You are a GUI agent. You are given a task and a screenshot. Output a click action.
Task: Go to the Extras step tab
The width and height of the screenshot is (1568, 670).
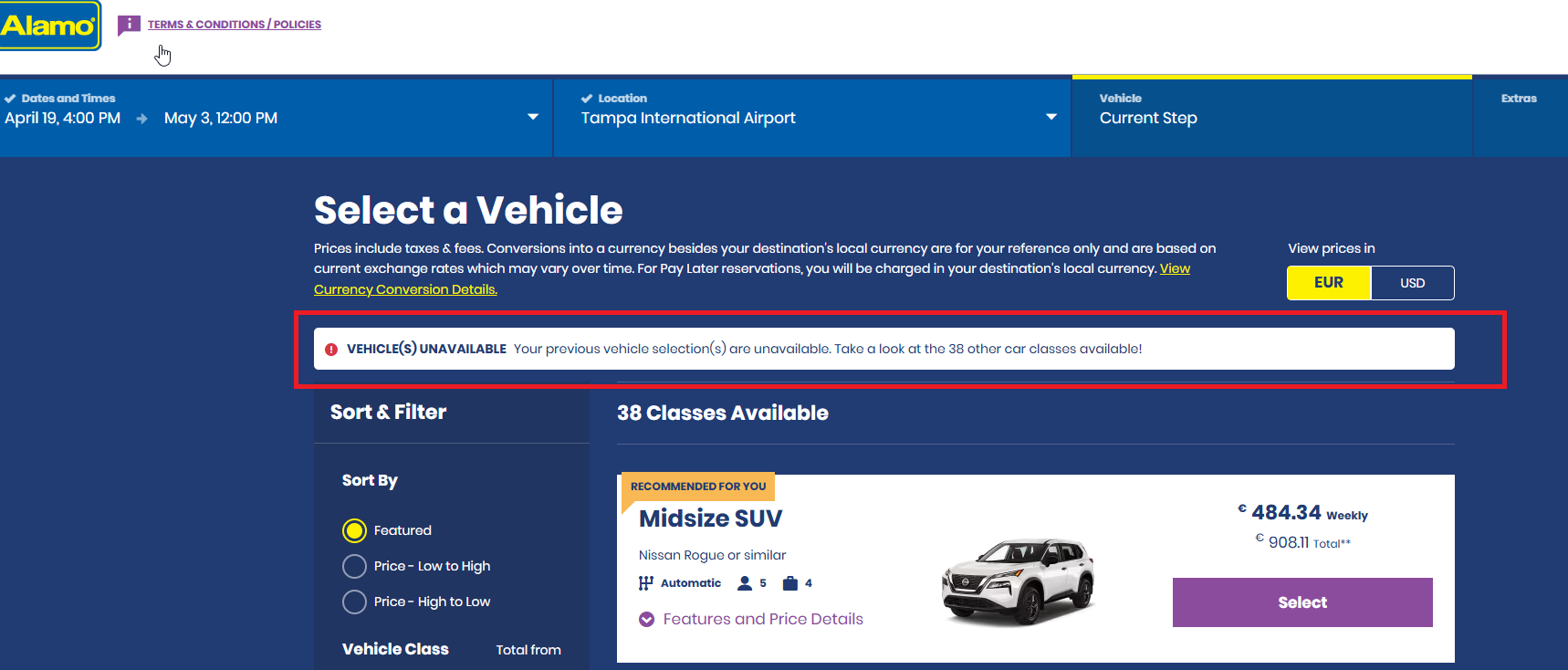point(1519,99)
